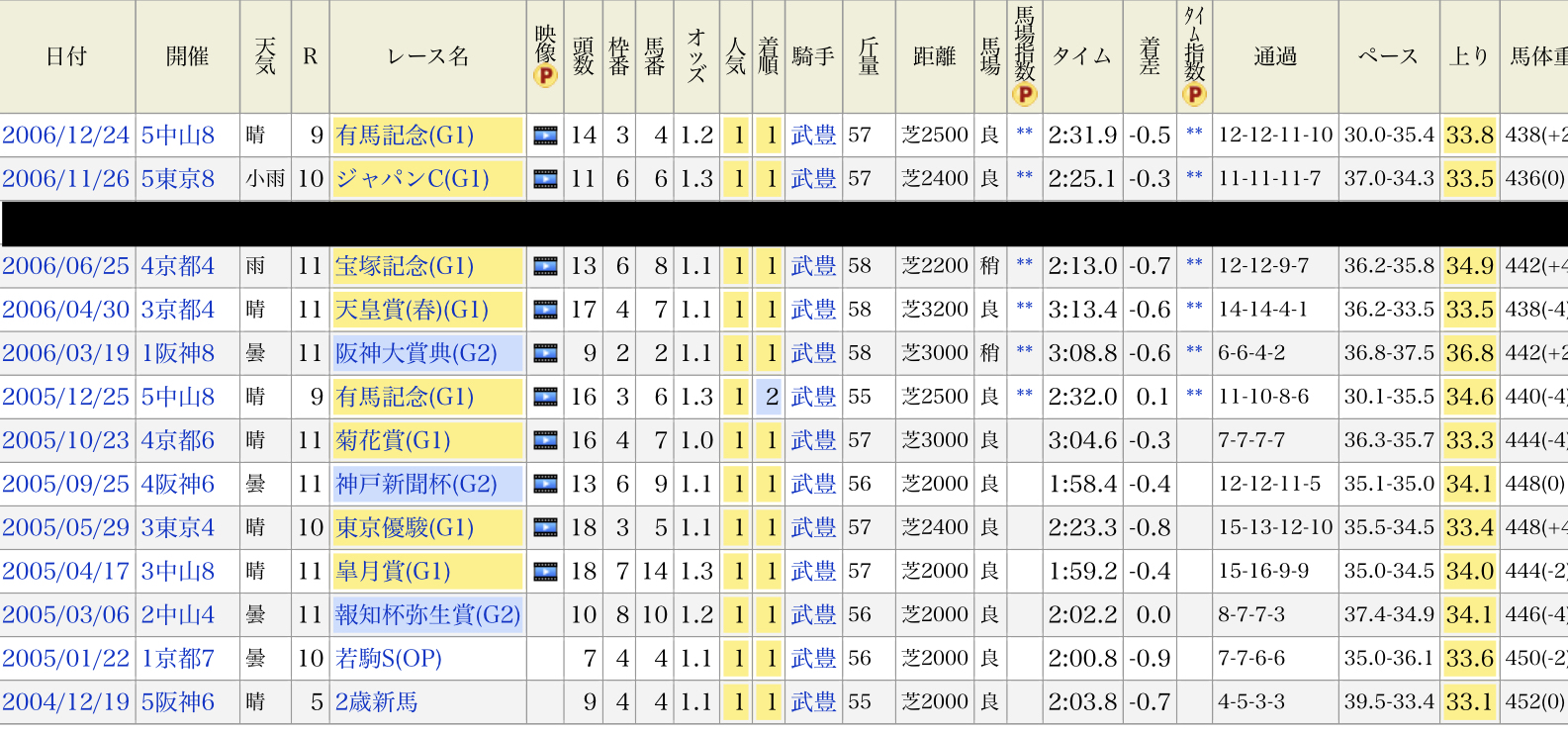Open 皐月賞(G1) race result
The image size is (1568, 733).
tap(393, 571)
